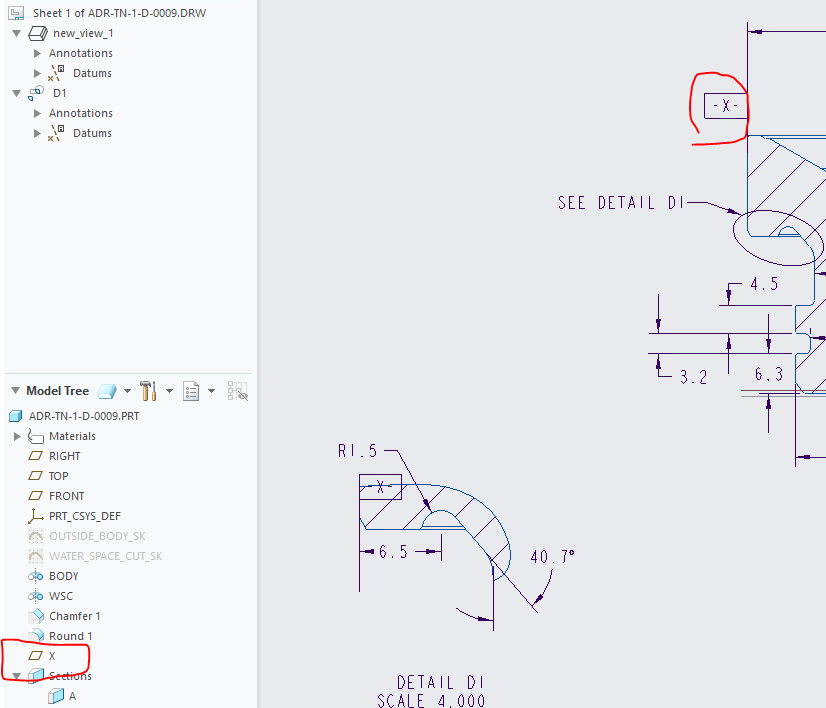Select the RIGHT datum plane icon
Screen dimensions: 826x708
pyautogui.click(x=35, y=456)
